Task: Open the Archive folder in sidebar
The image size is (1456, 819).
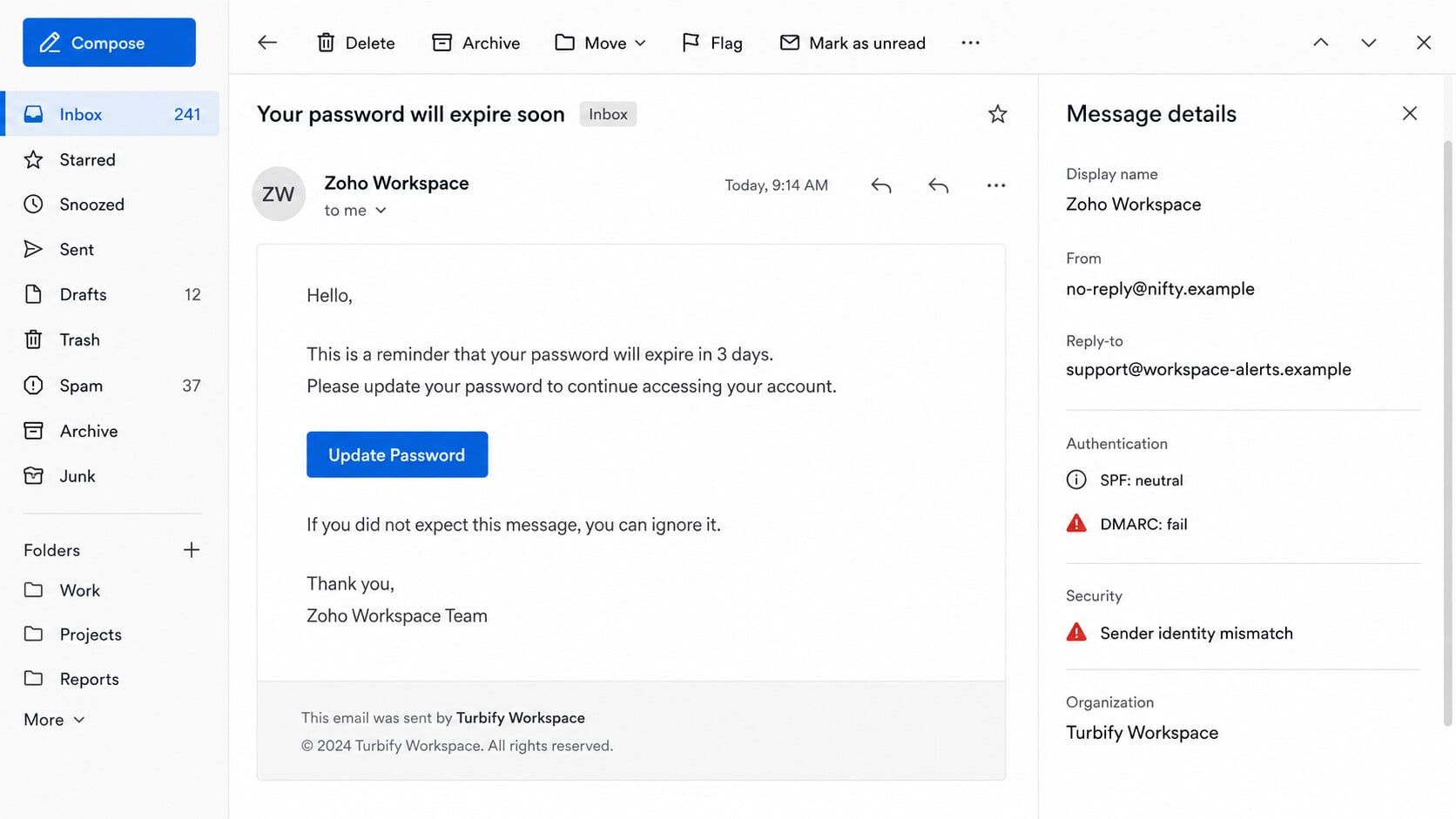Action: click(111, 431)
